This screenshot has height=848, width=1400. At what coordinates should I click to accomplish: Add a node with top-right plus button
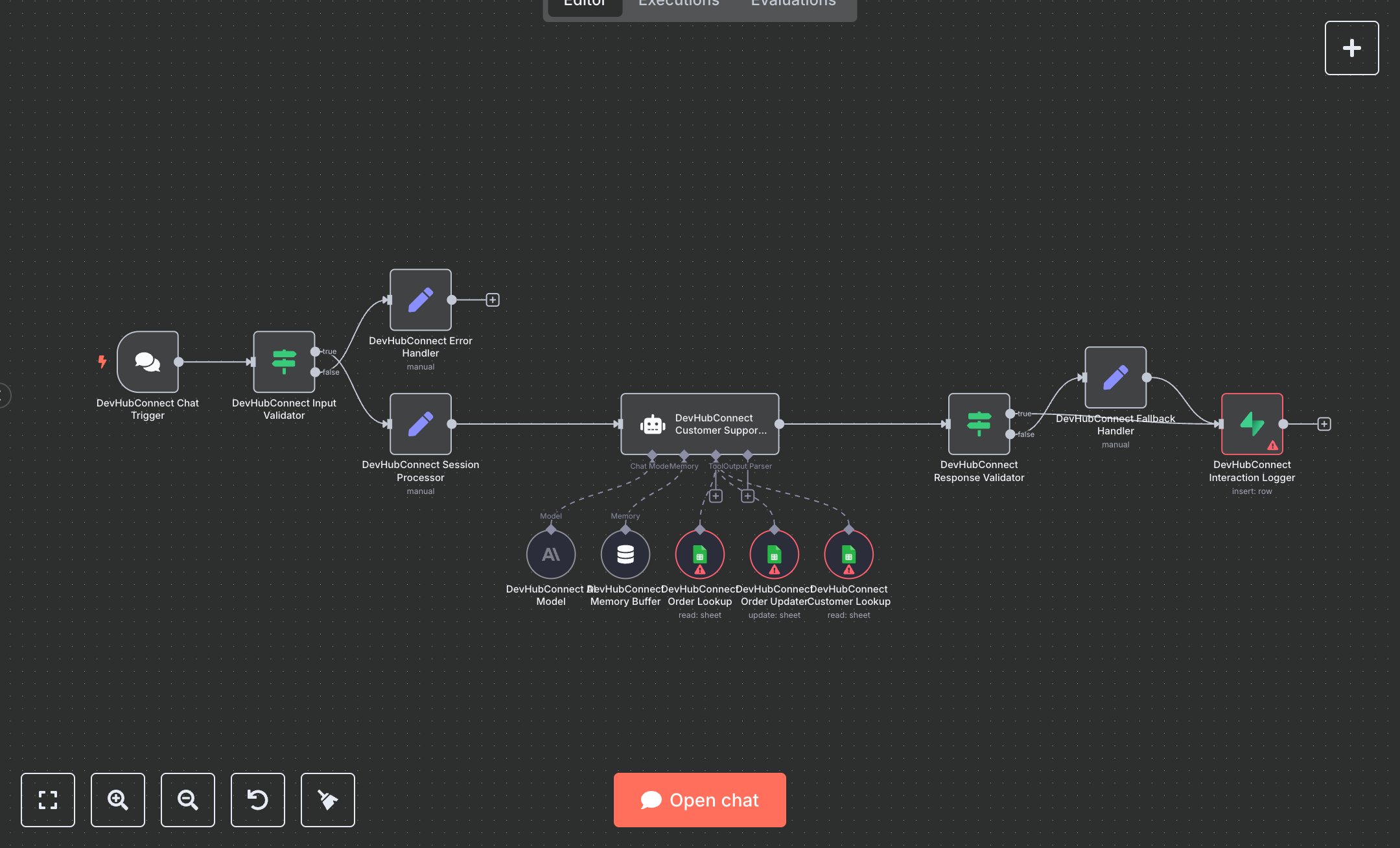tap(1351, 48)
